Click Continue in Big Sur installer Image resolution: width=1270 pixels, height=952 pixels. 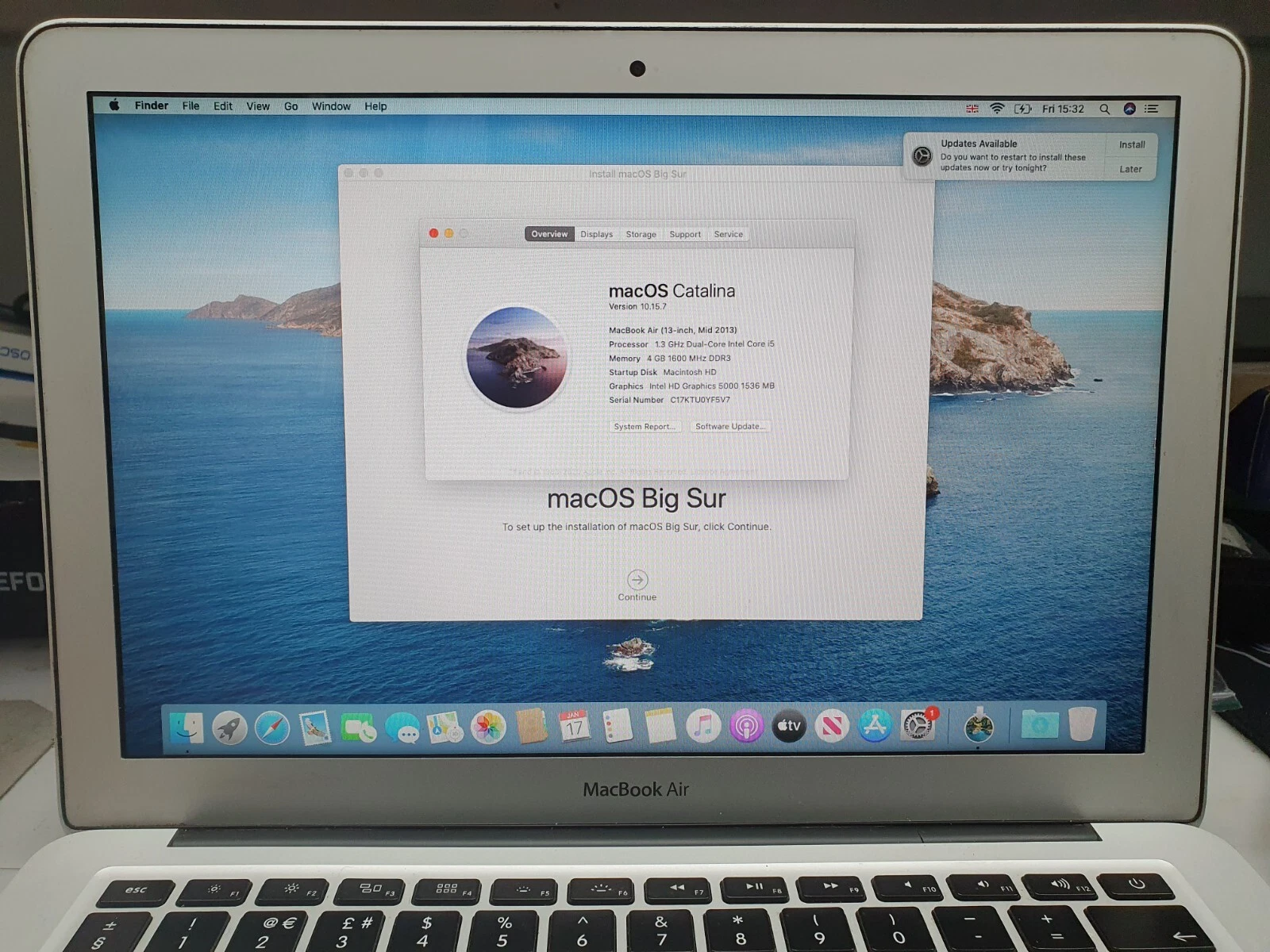(637, 585)
